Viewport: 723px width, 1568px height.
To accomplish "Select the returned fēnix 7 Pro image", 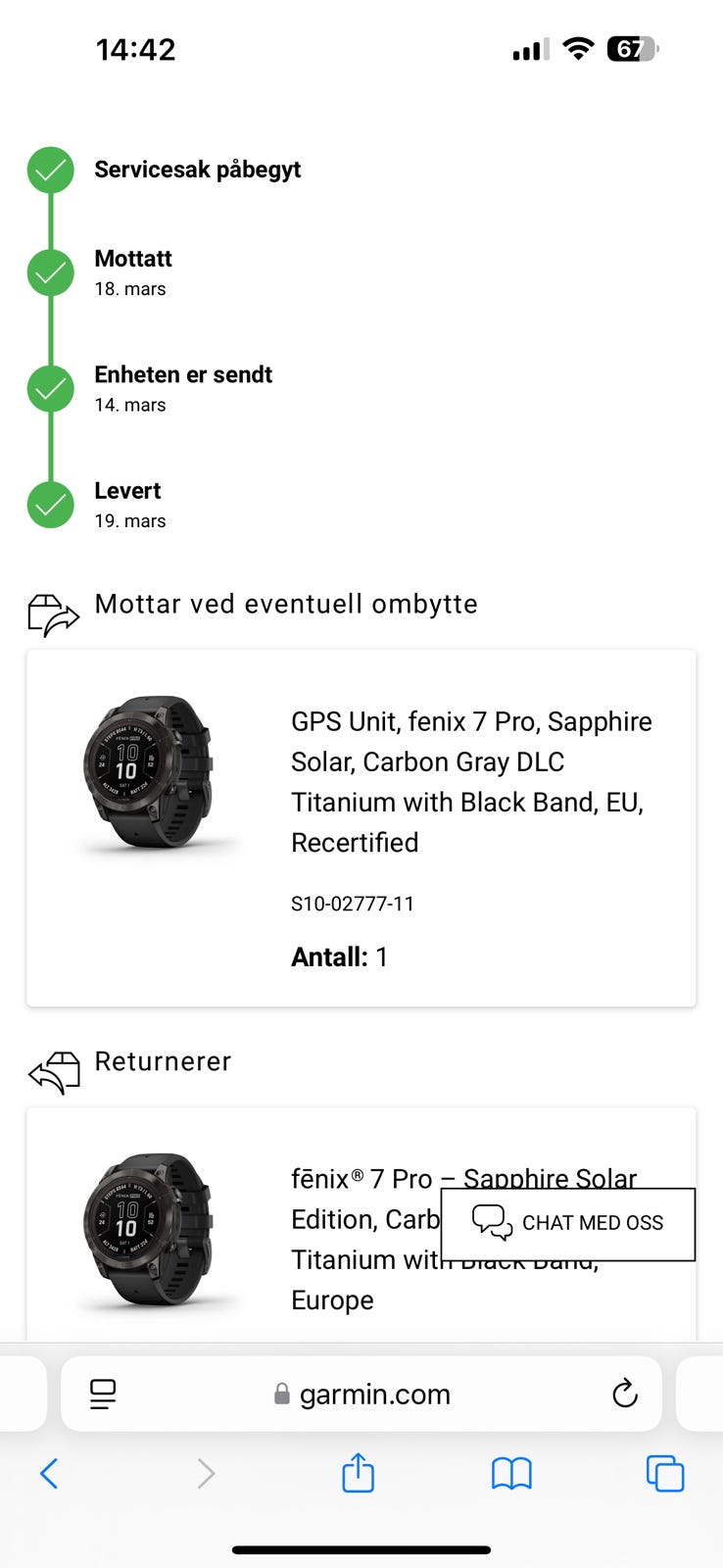I will 148,1229.
